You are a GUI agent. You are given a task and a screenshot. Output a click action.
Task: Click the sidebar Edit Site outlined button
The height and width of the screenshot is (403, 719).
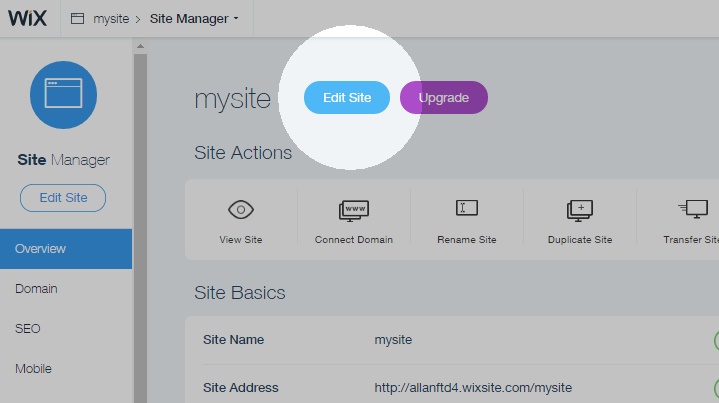click(x=63, y=198)
